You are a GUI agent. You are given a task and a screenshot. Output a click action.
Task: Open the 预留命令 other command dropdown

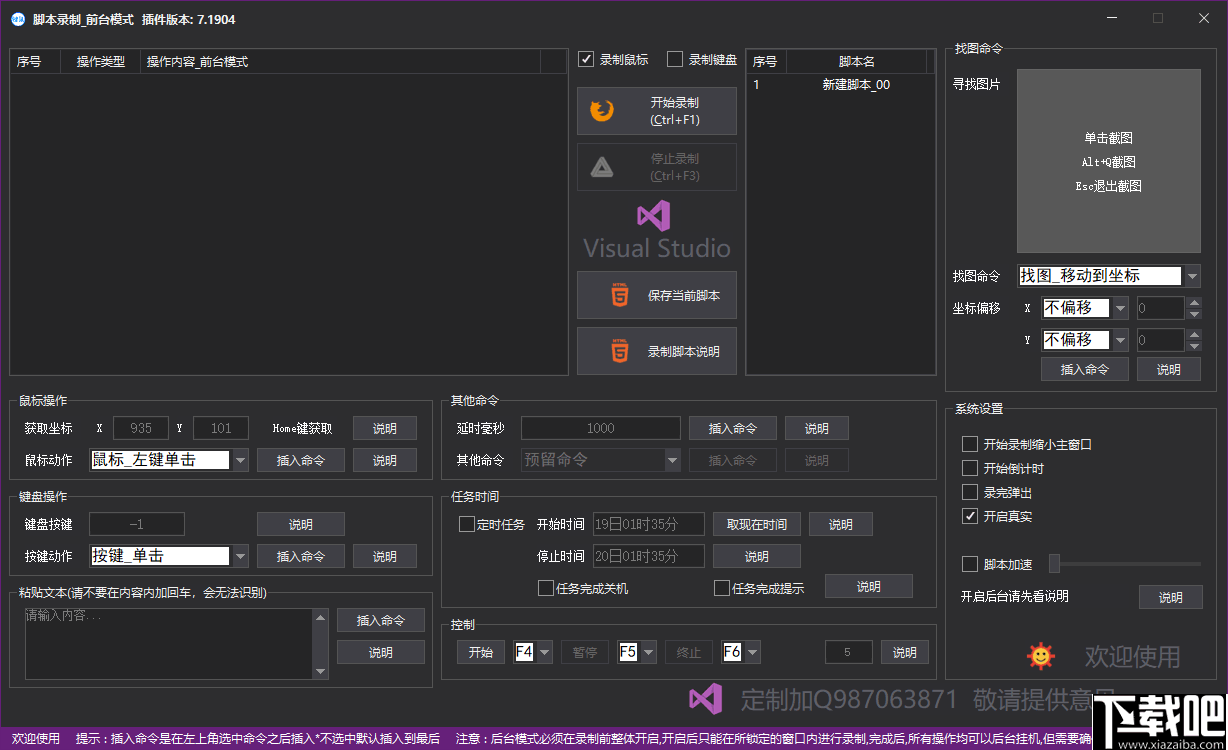[x=672, y=460]
